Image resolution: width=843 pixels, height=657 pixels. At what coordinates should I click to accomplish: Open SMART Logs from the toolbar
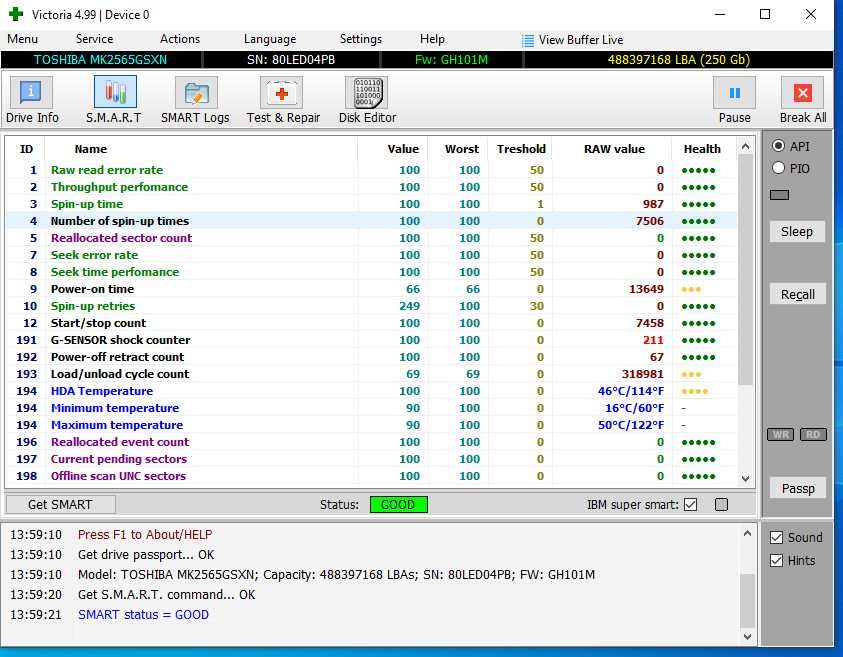point(195,100)
